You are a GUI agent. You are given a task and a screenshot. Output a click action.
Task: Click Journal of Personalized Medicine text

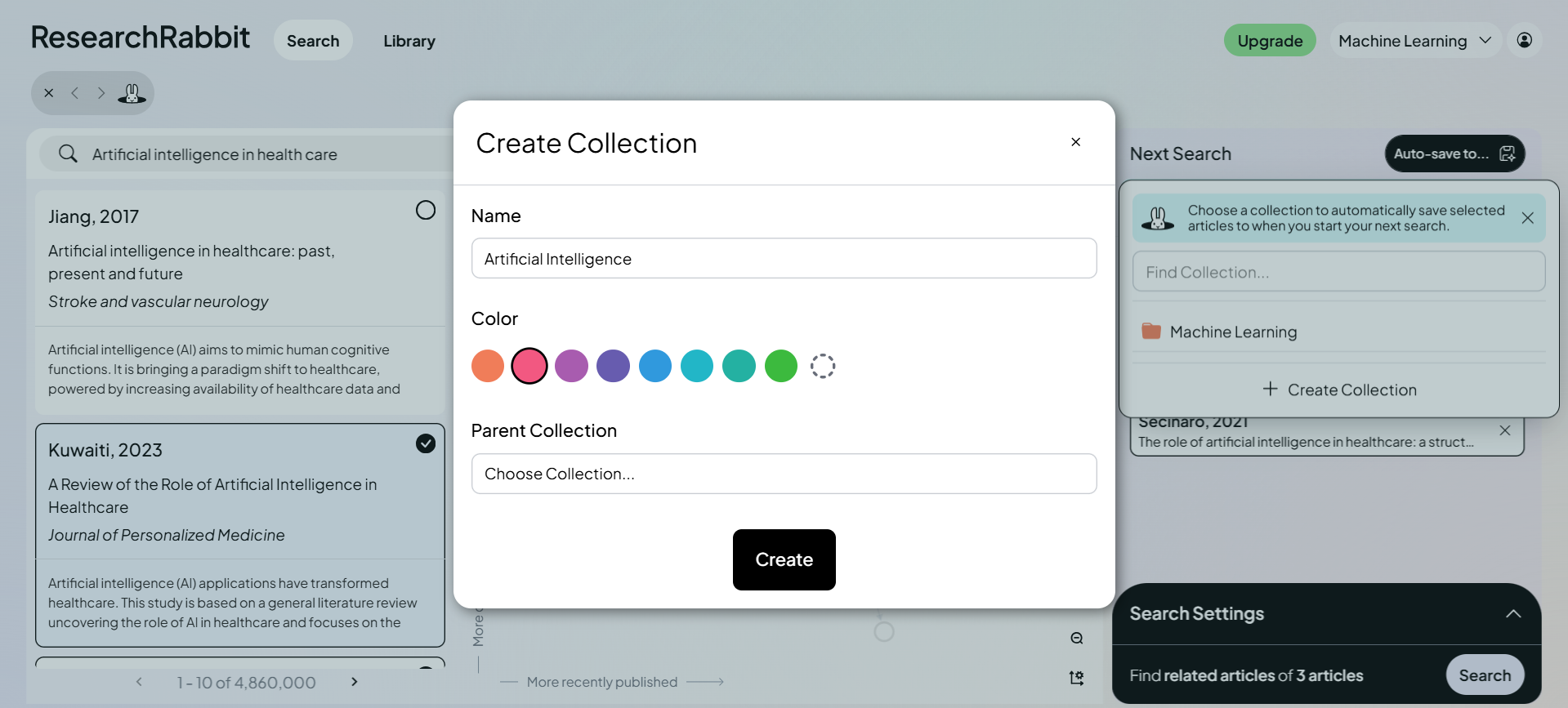click(167, 535)
